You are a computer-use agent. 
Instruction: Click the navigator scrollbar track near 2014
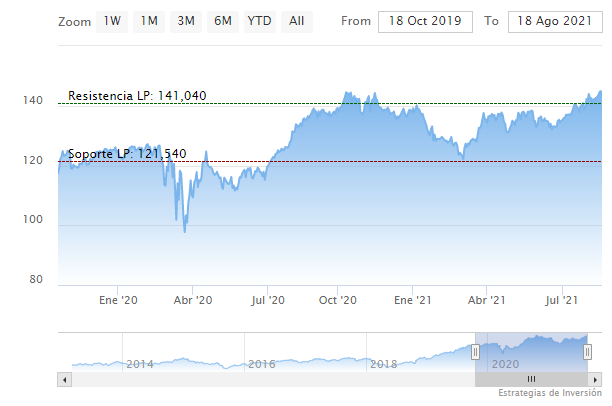click(140, 379)
